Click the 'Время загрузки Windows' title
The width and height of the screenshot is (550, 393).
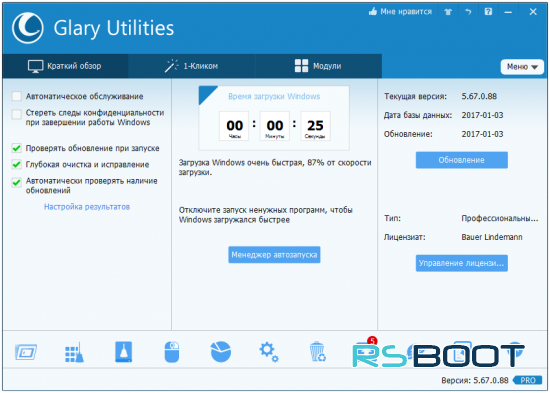(x=274, y=96)
